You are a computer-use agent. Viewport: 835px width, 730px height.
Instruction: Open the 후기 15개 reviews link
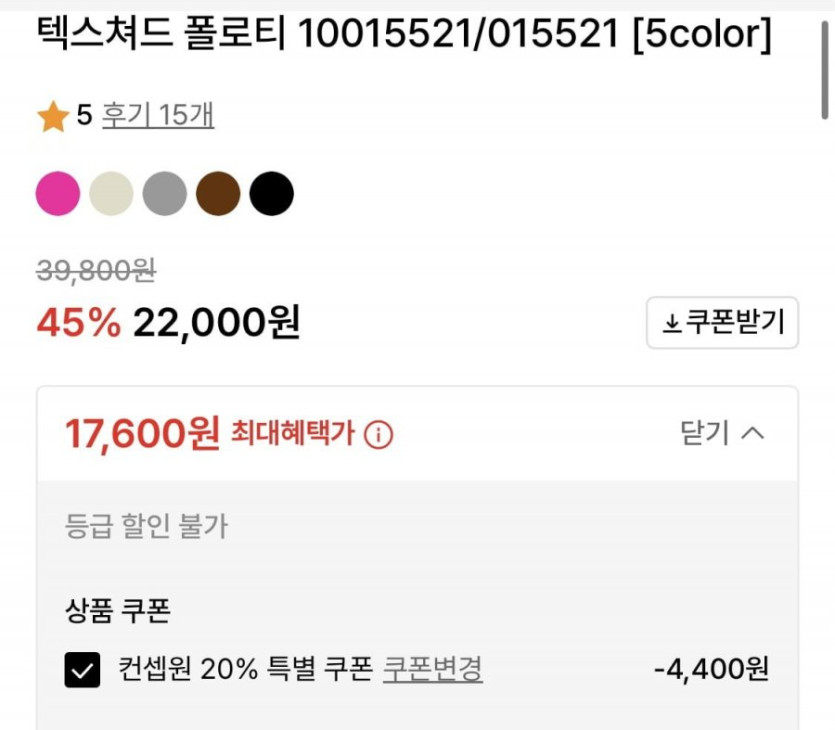click(x=158, y=116)
